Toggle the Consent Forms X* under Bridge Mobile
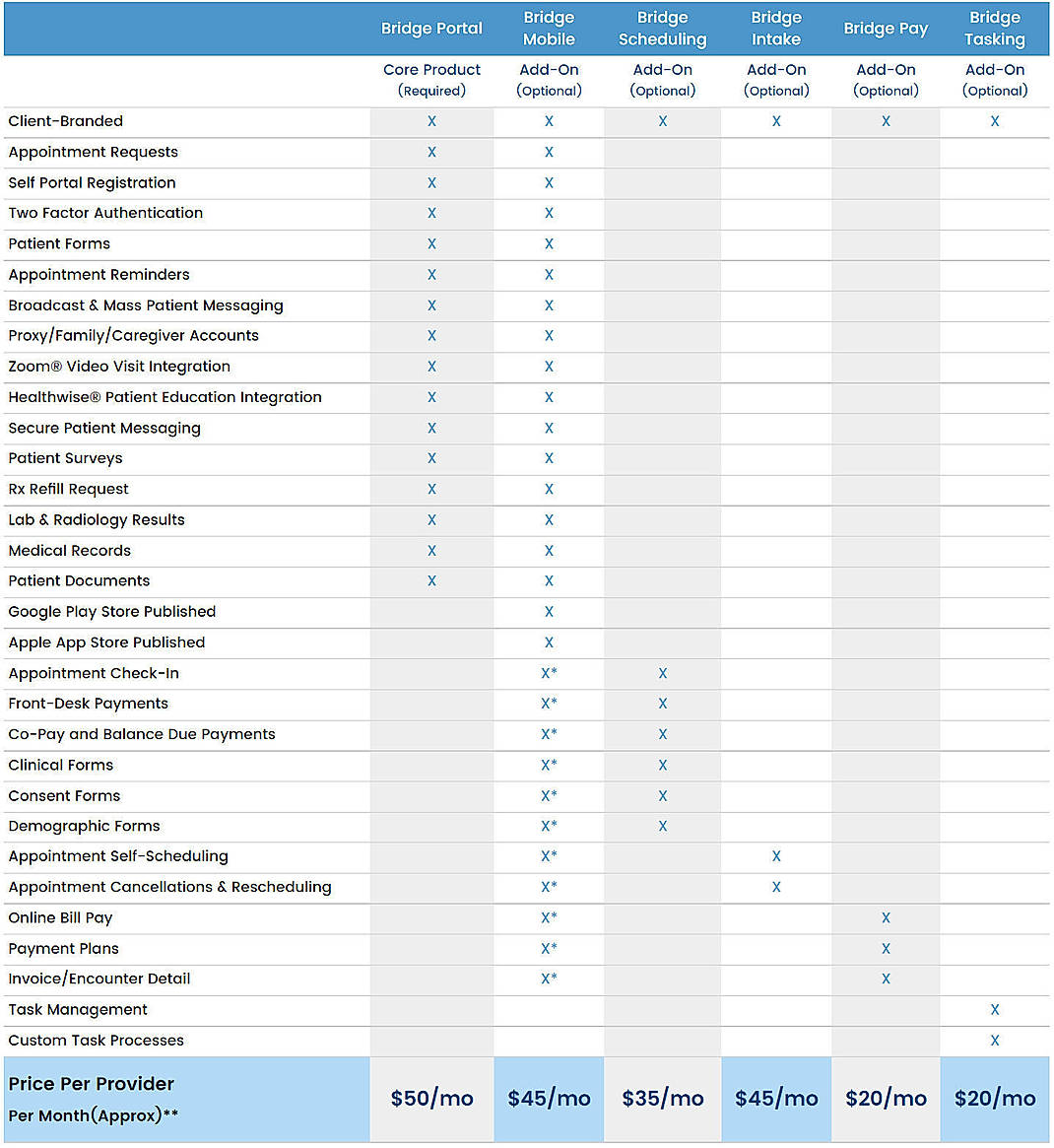 click(549, 795)
